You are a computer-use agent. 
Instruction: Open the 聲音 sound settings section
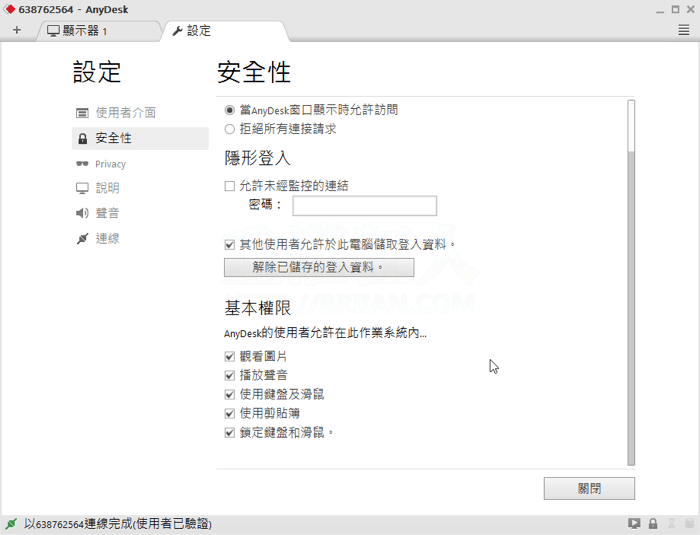pos(107,213)
